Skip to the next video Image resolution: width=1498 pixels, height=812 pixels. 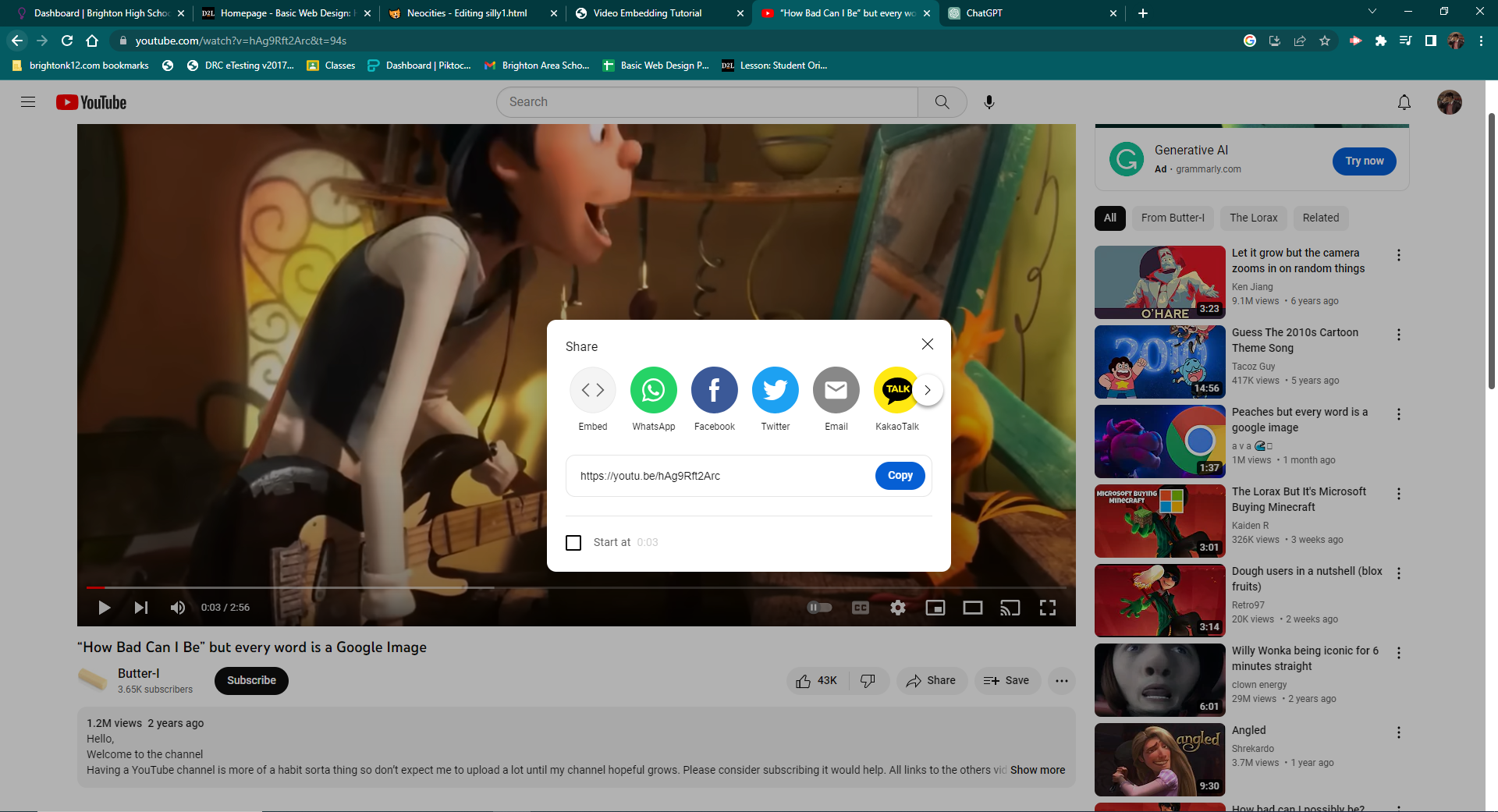point(141,608)
